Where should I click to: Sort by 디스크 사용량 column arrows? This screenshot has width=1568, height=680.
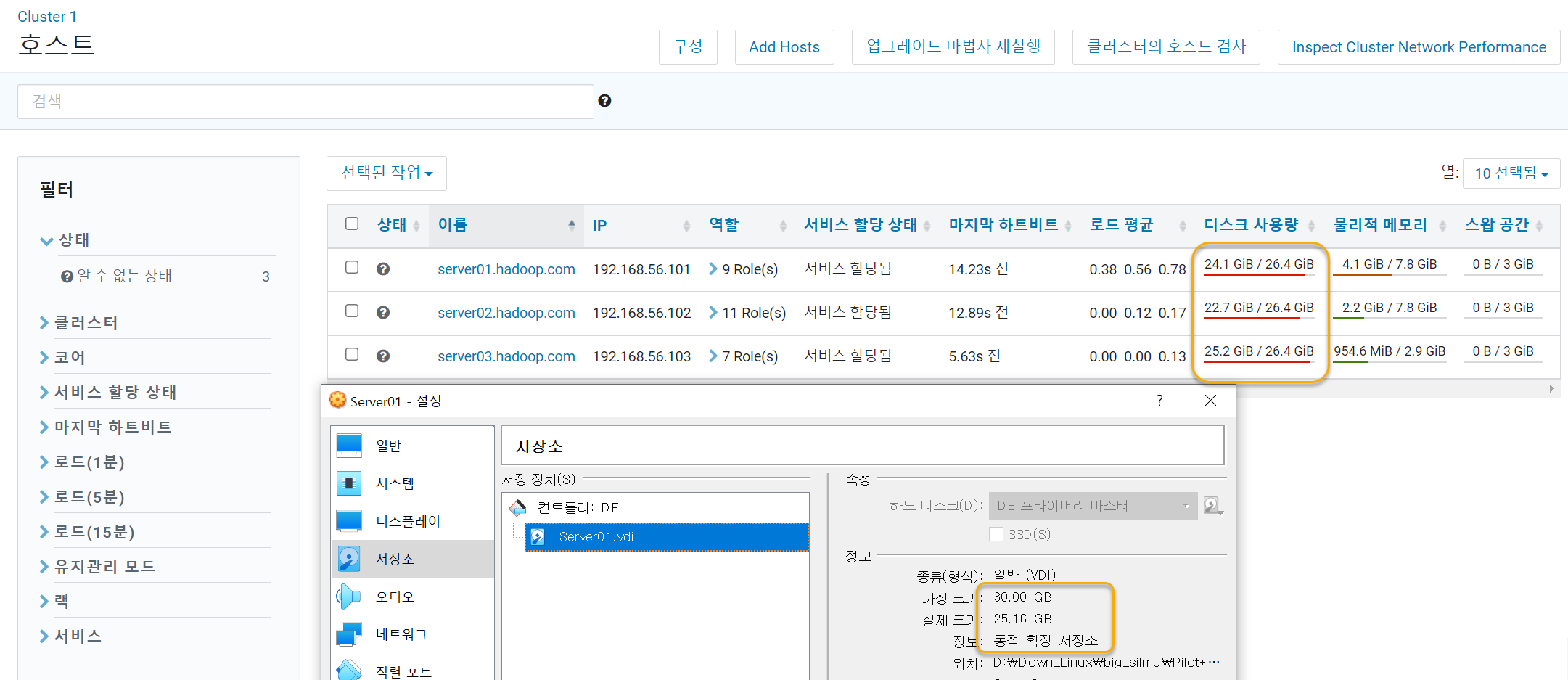[1311, 226]
